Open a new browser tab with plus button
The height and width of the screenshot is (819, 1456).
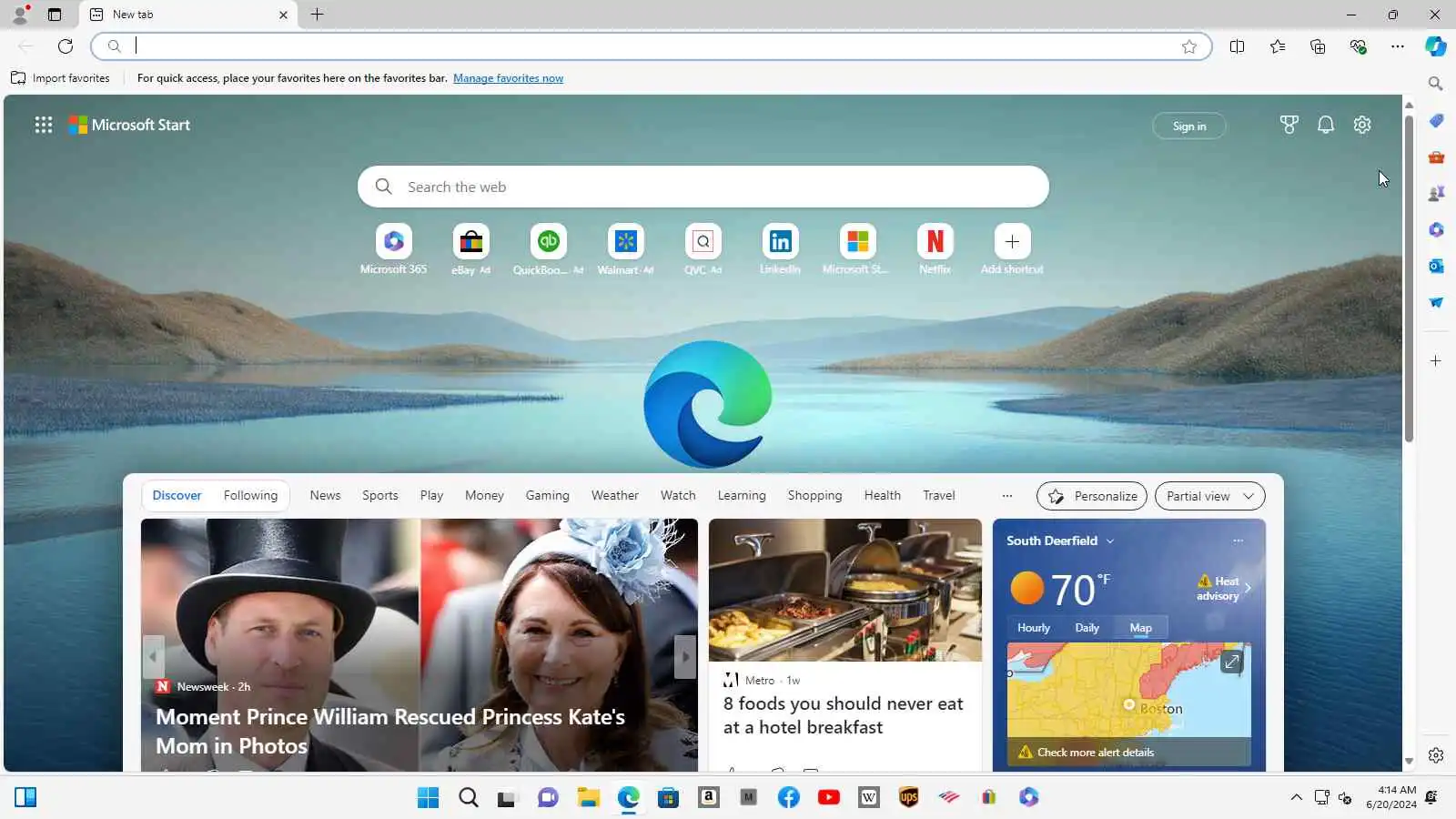(x=317, y=15)
